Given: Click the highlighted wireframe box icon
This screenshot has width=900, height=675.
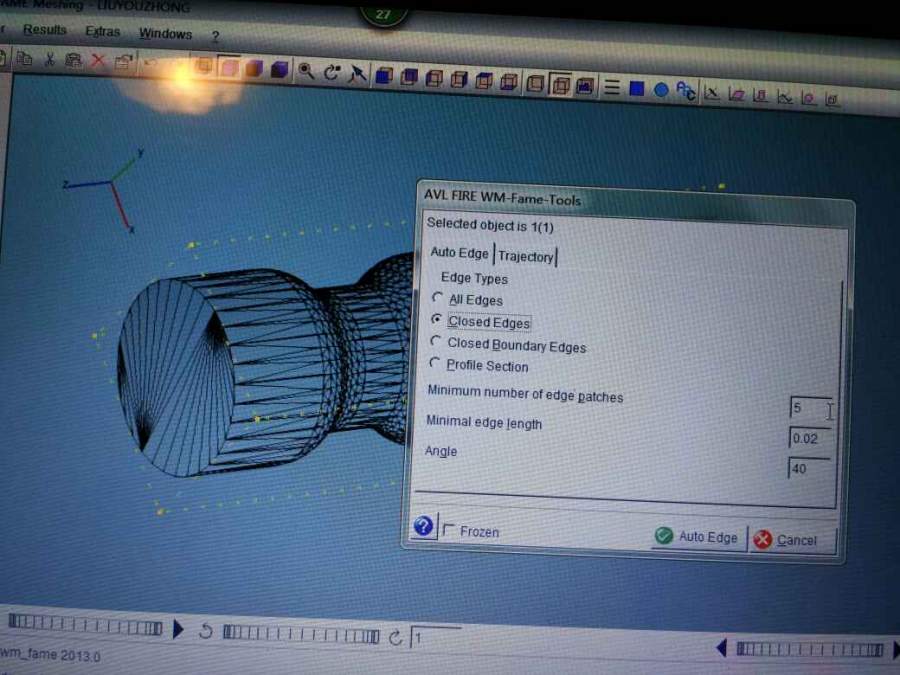Looking at the screenshot, I should click(x=560, y=84).
